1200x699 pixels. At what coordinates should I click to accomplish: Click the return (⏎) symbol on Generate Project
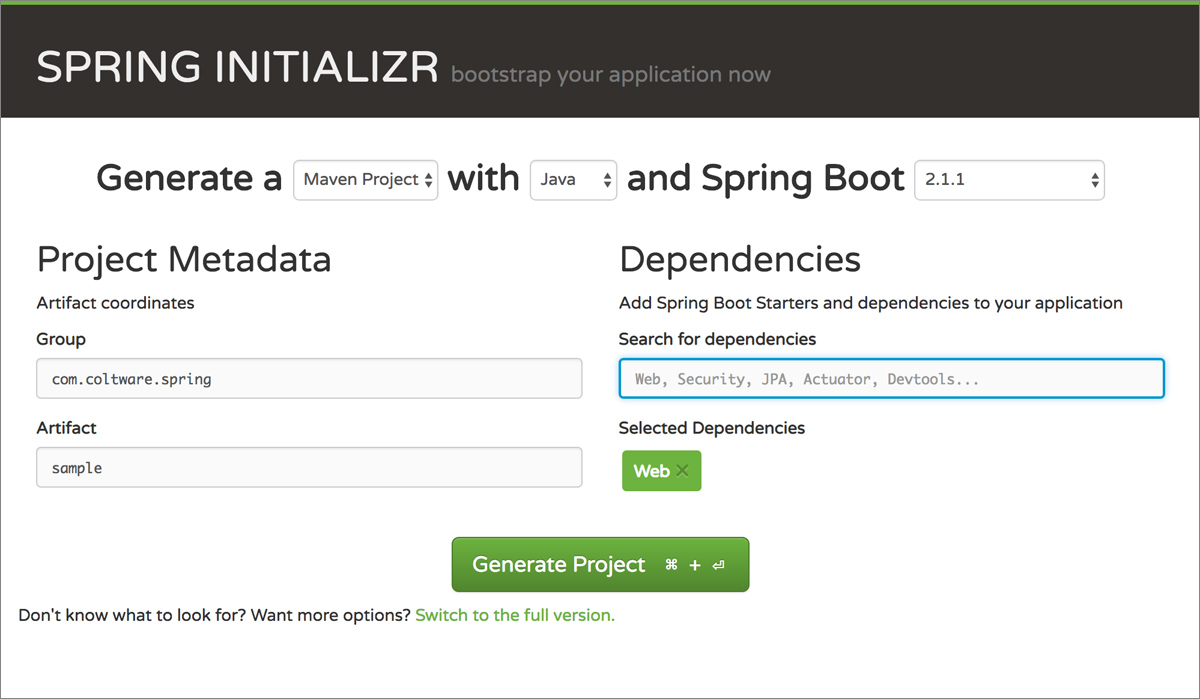717,565
